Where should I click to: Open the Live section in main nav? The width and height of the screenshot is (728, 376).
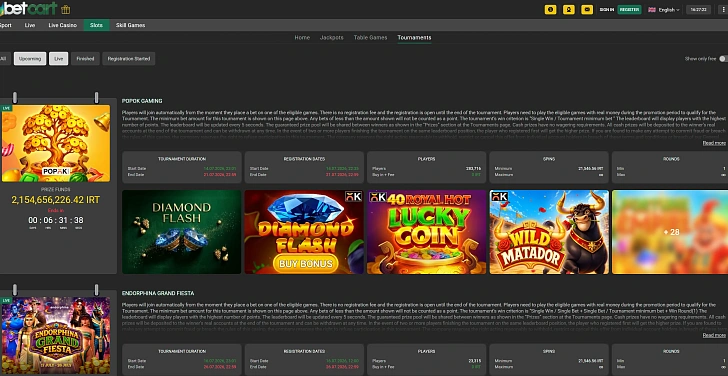[30, 25]
